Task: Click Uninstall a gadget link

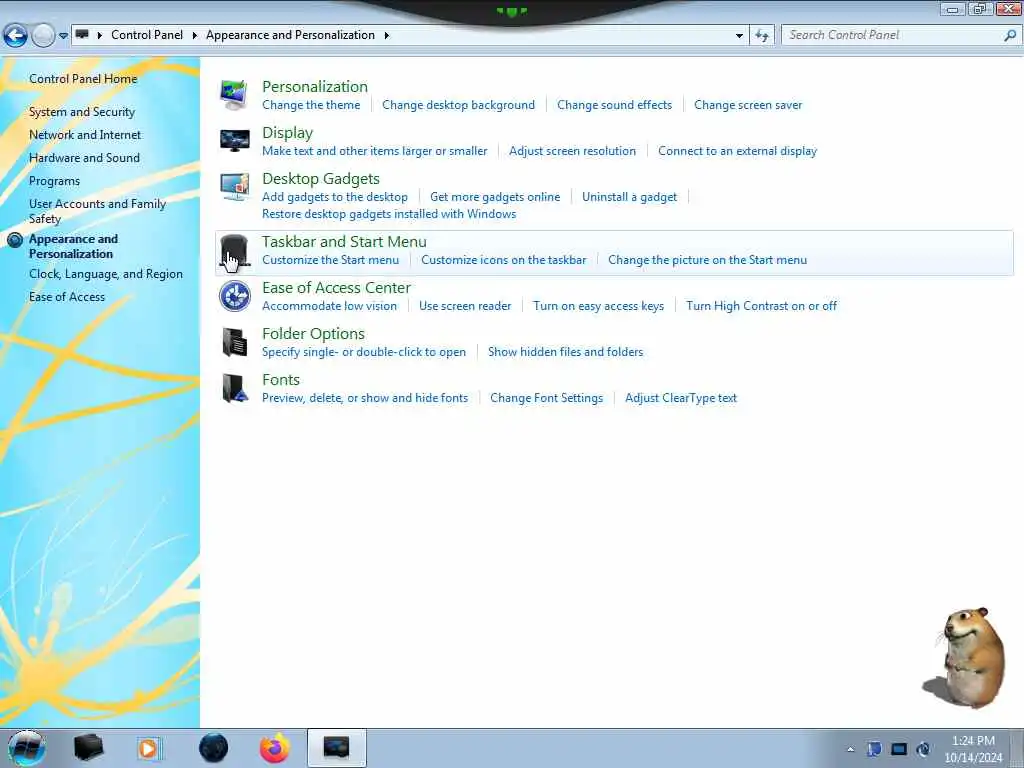Action: (x=630, y=197)
